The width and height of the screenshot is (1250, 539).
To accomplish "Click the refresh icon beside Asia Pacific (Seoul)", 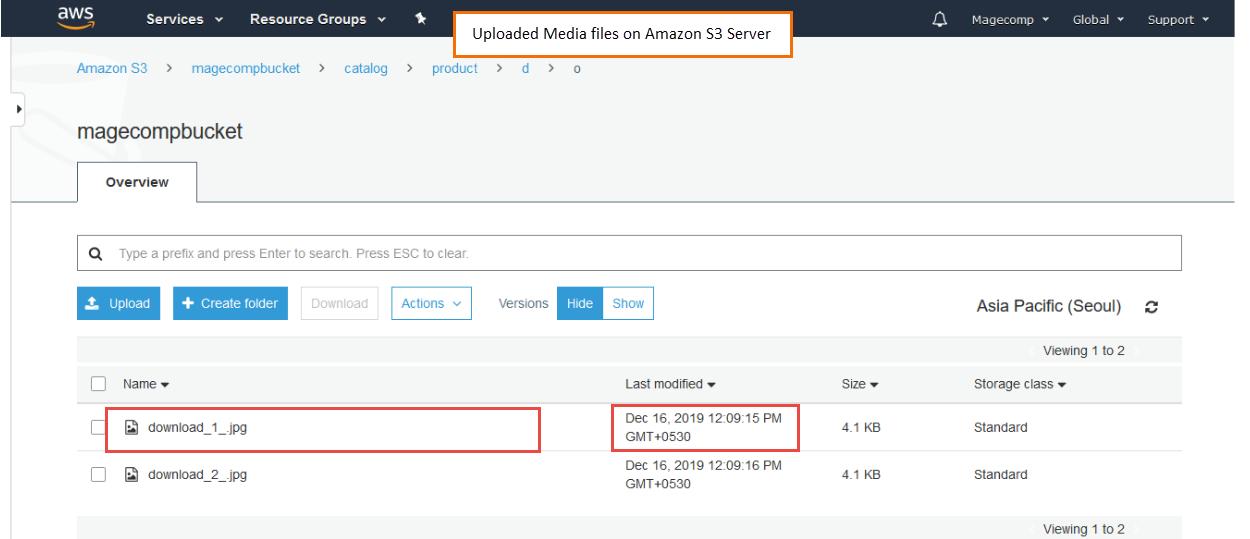I will (1151, 306).
